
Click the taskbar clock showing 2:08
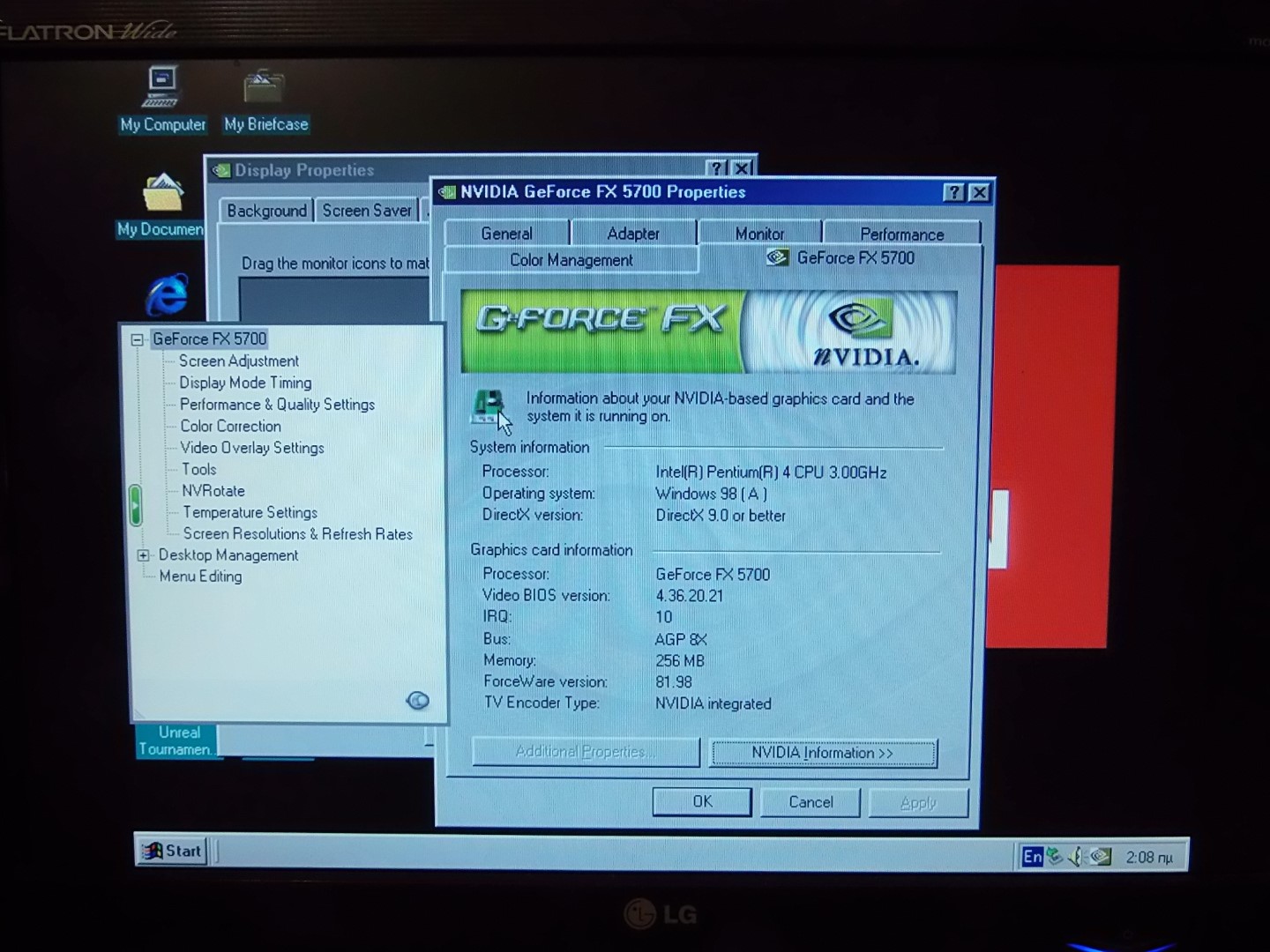1148,857
